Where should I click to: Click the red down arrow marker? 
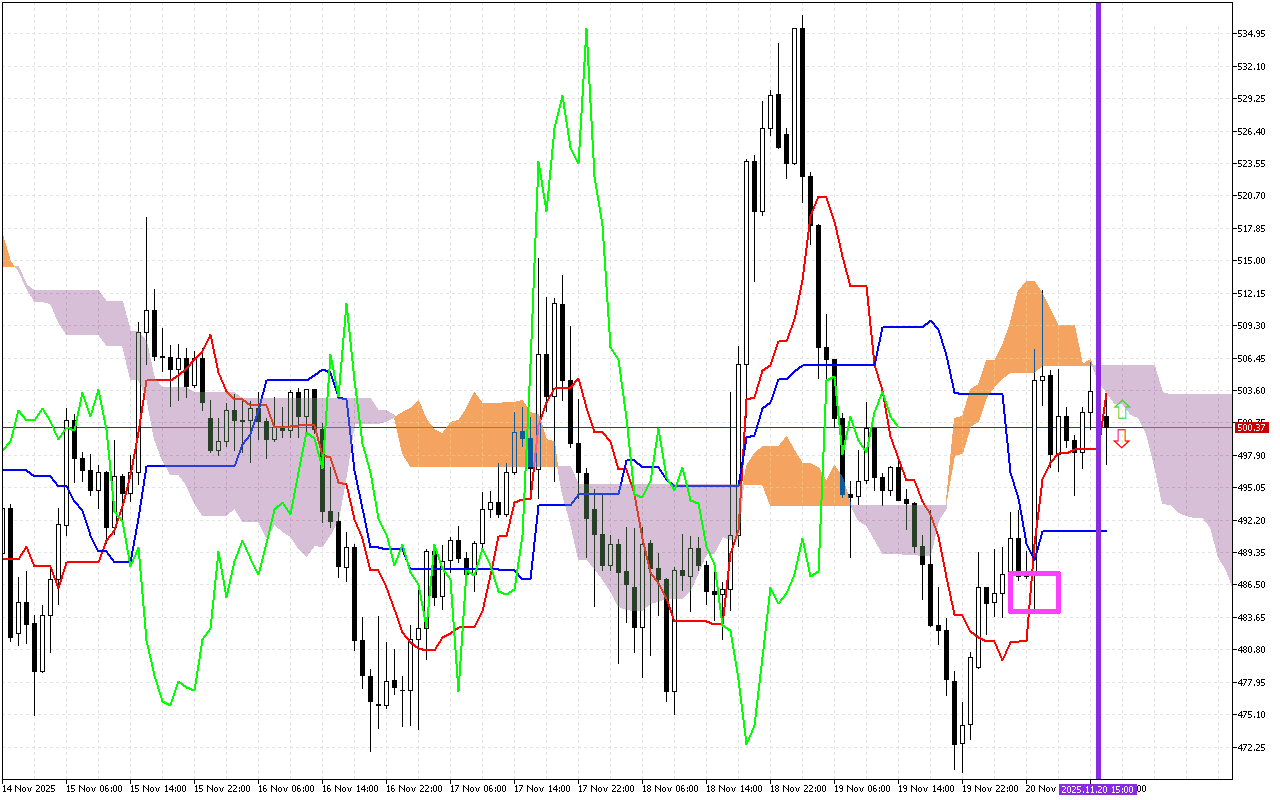[1122, 438]
